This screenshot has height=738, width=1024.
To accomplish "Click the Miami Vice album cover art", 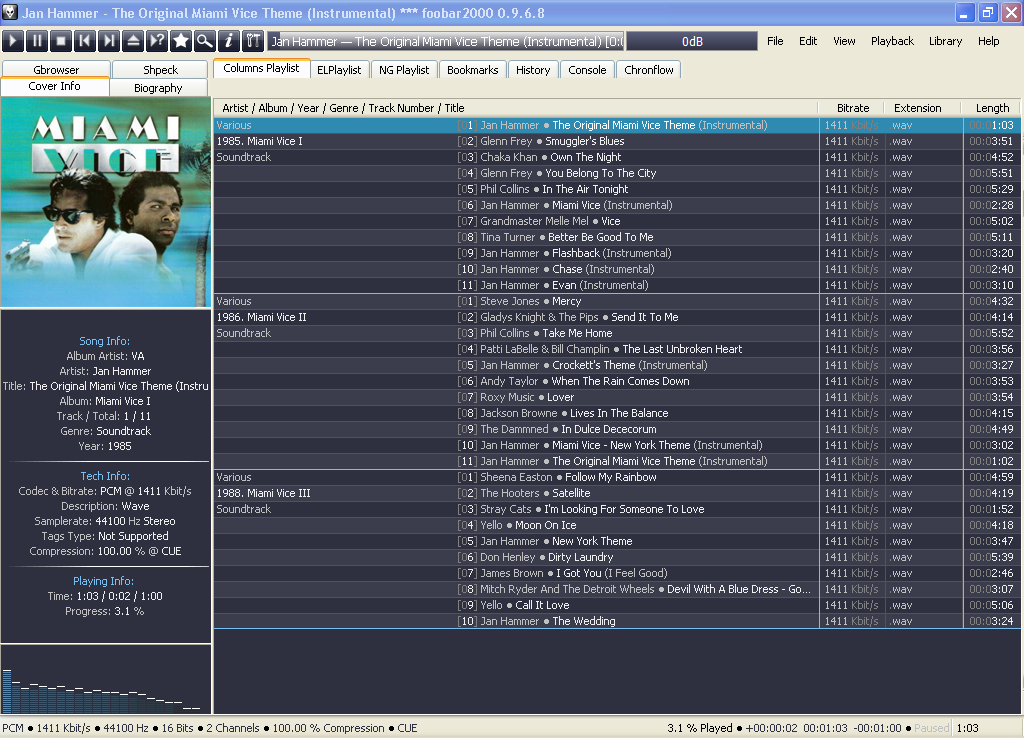I will pyautogui.click(x=106, y=202).
